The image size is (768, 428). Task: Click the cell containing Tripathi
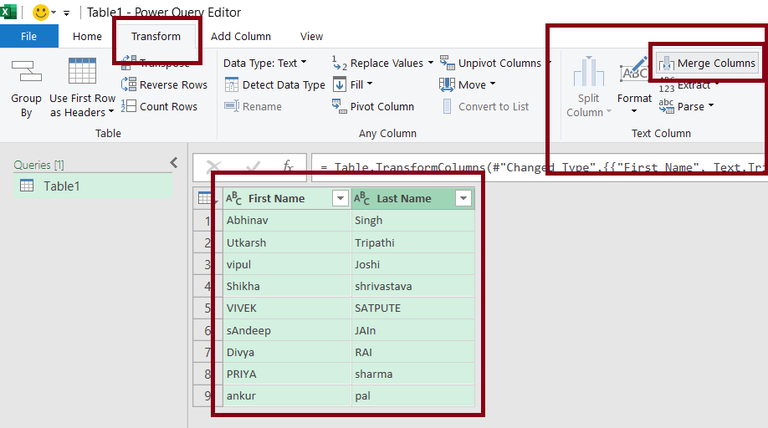click(413, 242)
